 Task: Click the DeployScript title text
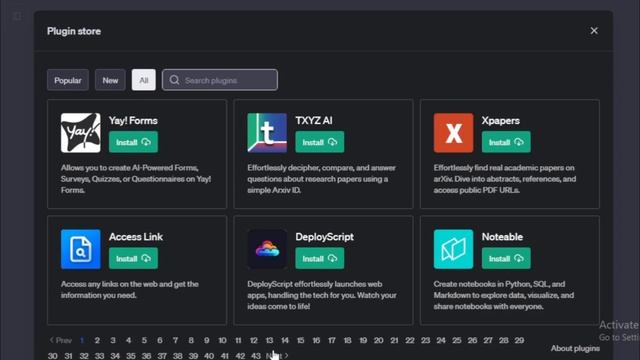click(324, 237)
